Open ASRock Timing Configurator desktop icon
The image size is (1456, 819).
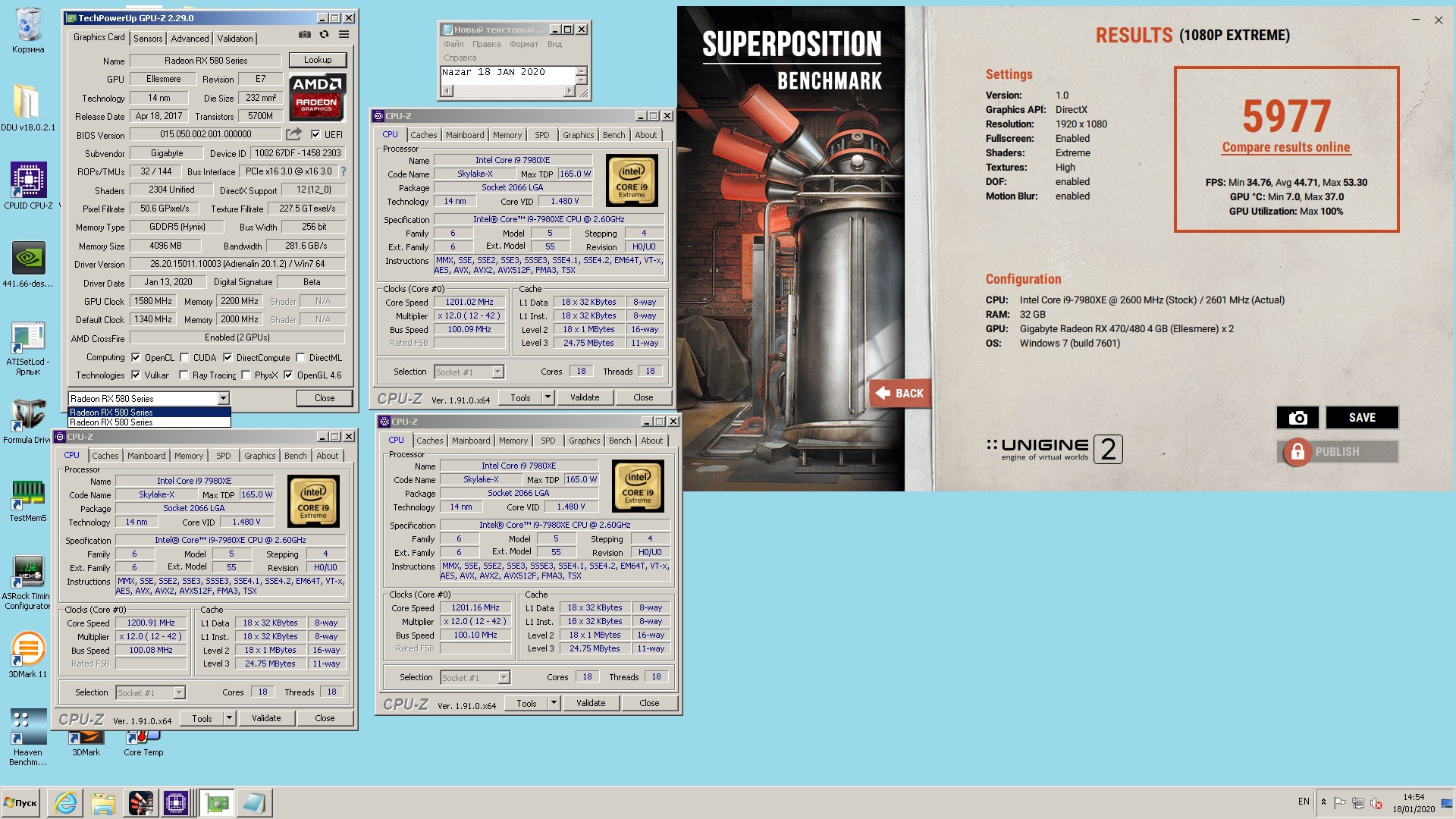(28, 582)
